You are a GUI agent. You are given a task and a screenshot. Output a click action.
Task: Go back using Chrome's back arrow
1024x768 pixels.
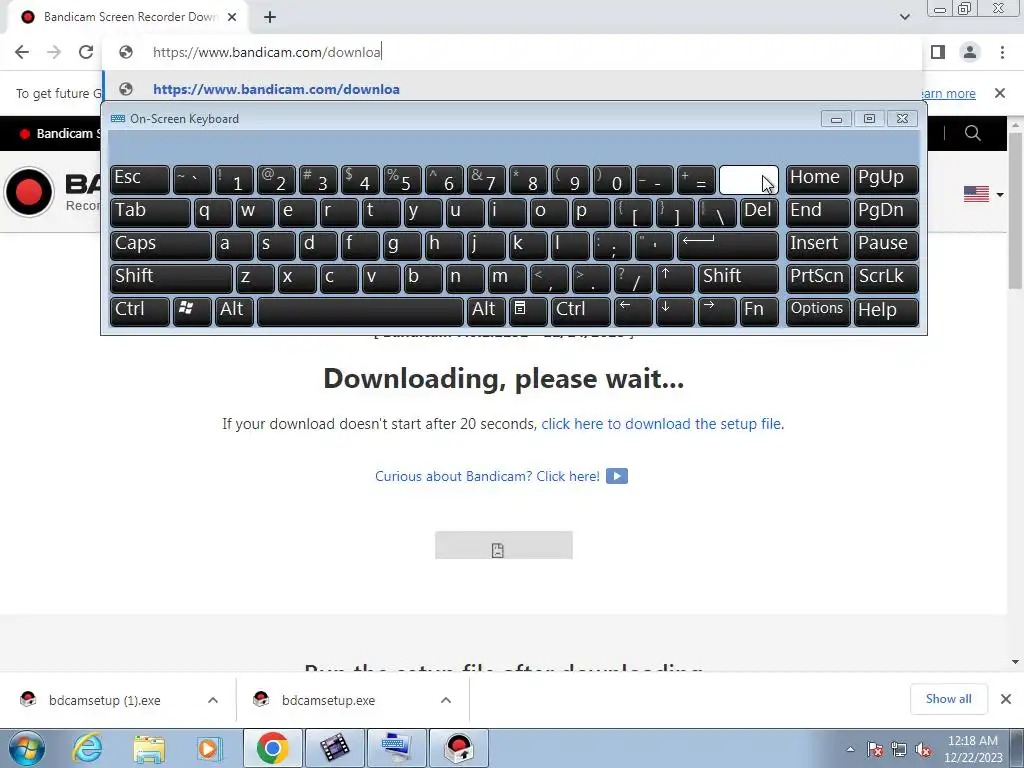[x=22, y=52]
